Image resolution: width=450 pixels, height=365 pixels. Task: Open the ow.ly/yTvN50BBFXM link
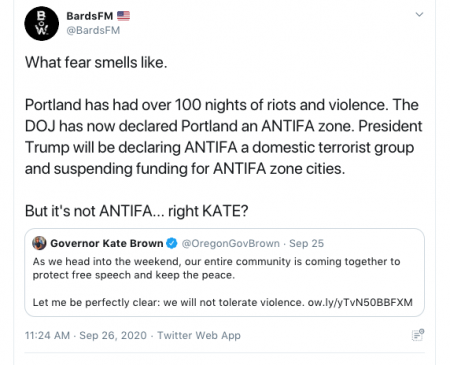[x=360, y=302]
